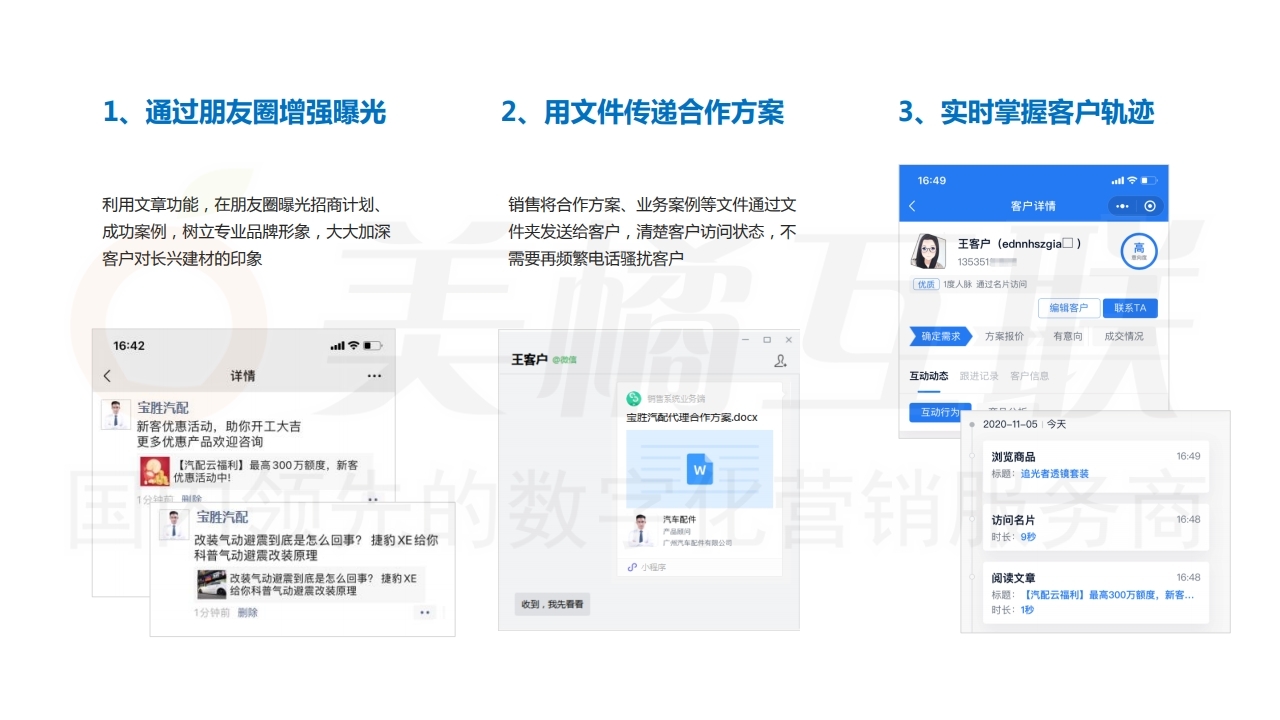
Task: Open the 追光者透镜套装 product link
Action: pos(1055,474)
